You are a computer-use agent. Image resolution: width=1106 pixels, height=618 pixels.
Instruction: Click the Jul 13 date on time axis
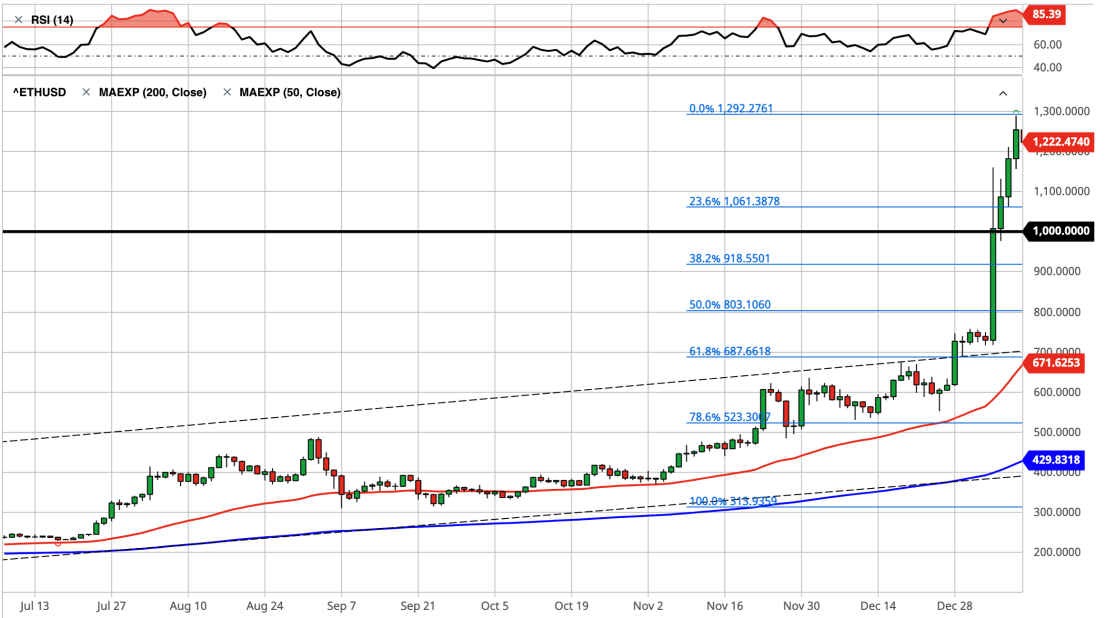(35, 606)
